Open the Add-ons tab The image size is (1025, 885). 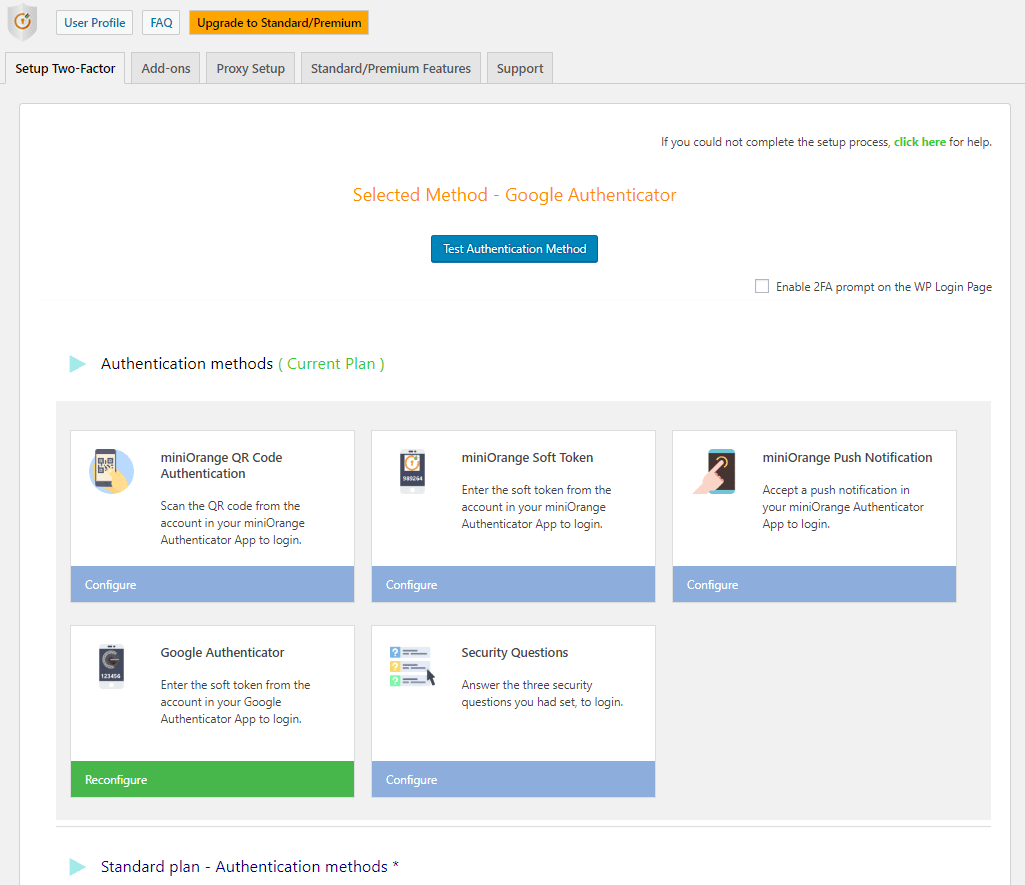[x=165, y=68]
